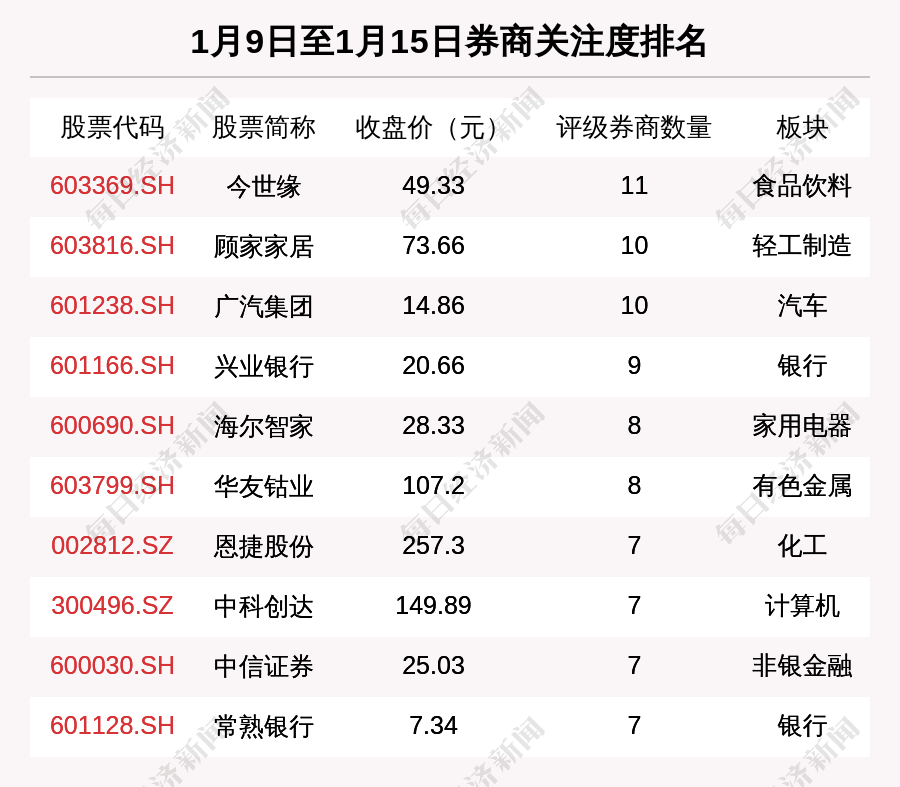The height and width of the screenshot is (787, 900).
Task: Select stock name 广汽集团
Action: [263, 306]
